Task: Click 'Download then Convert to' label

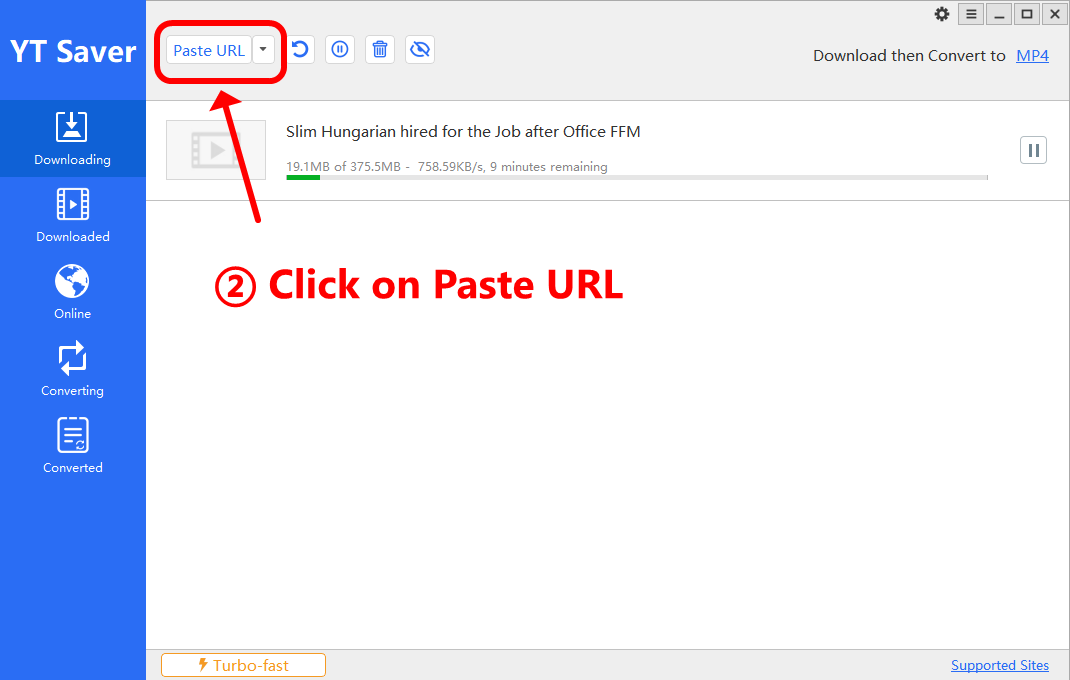Action: point(909,56)
